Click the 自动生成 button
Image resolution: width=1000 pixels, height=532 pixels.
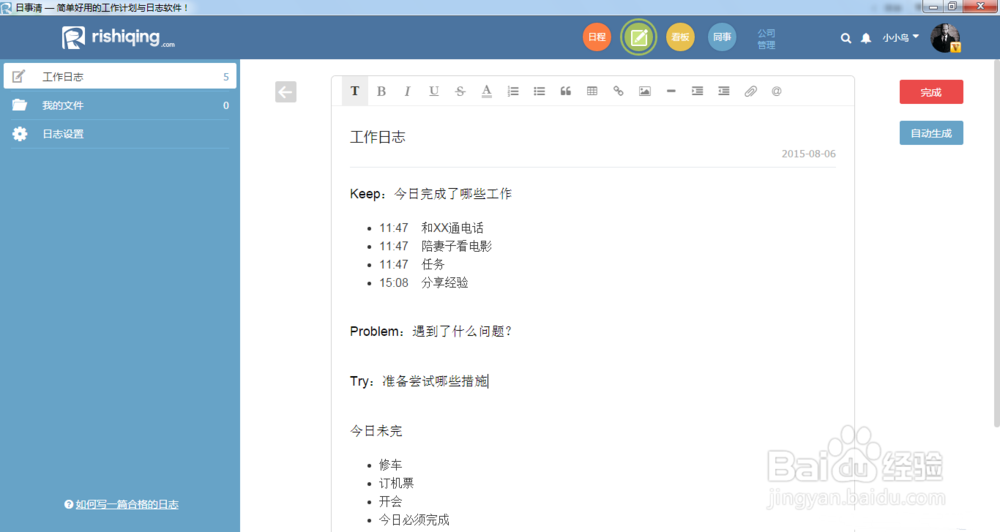tap(931, 133)
